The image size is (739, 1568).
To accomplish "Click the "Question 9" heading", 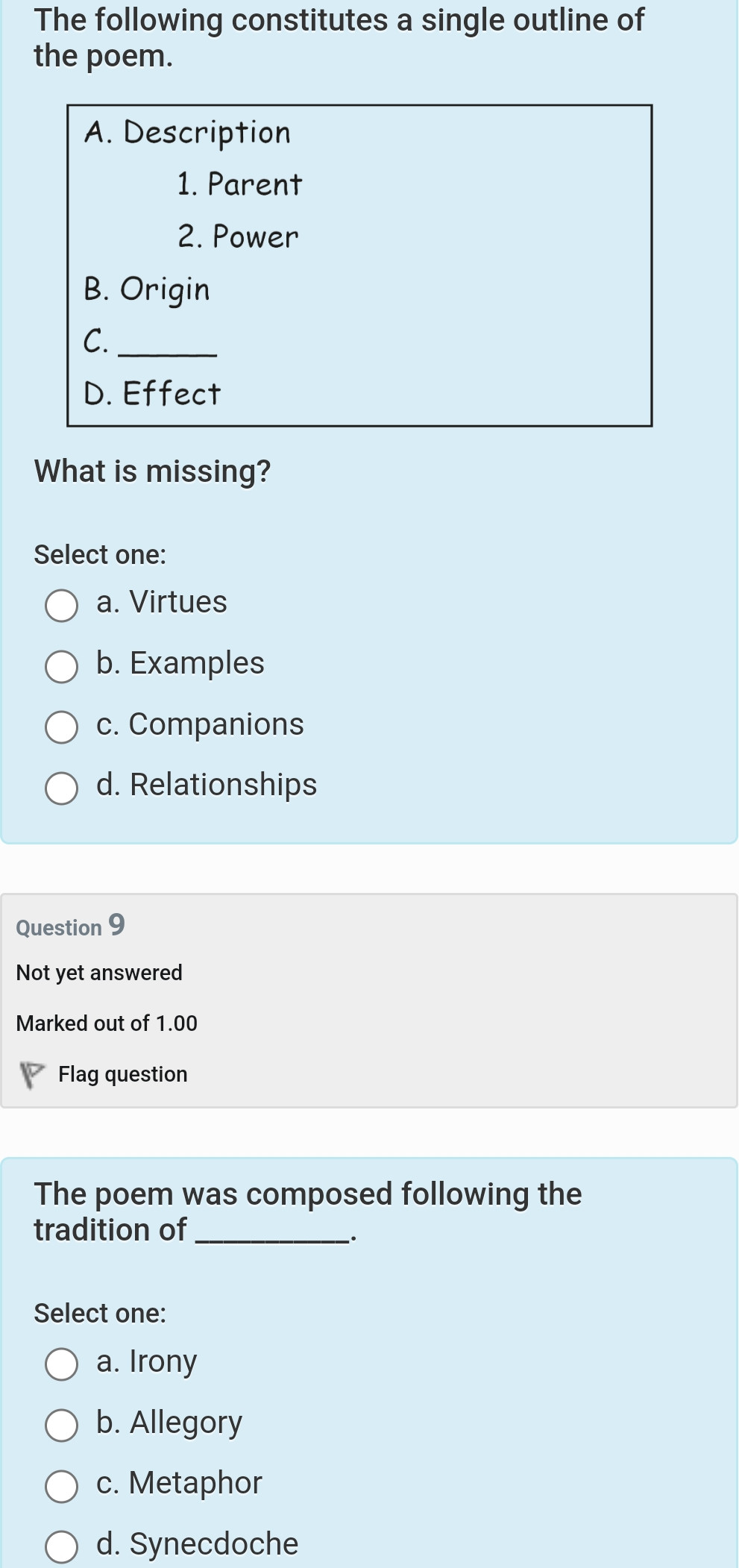I will click(70, 926).
